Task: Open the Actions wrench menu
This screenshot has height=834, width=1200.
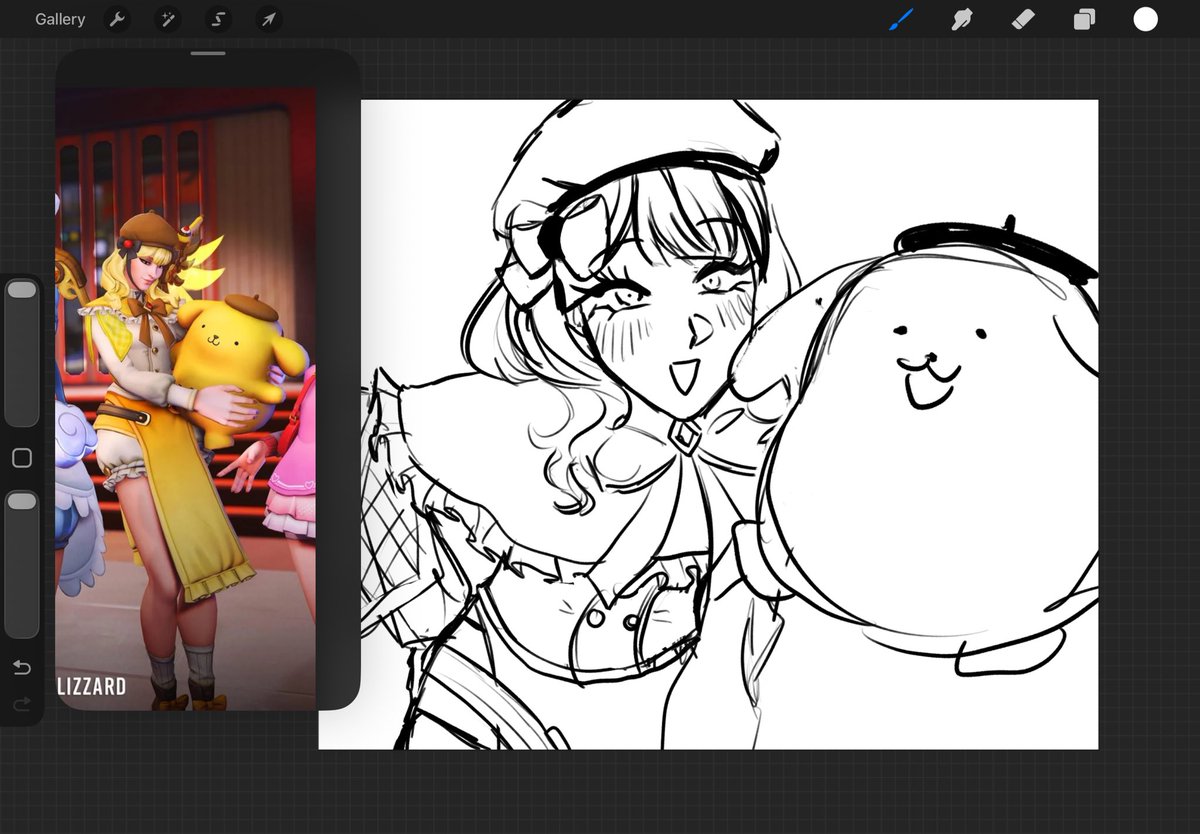Action: tap(118, 19)
